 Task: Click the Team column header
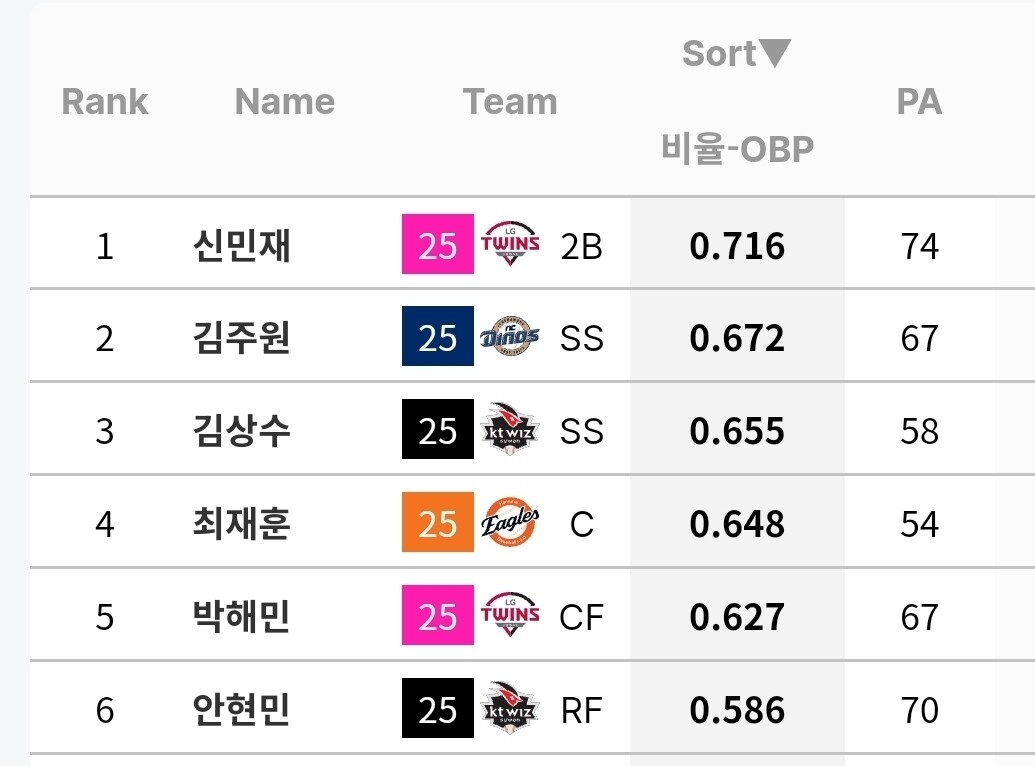(510, 101)
